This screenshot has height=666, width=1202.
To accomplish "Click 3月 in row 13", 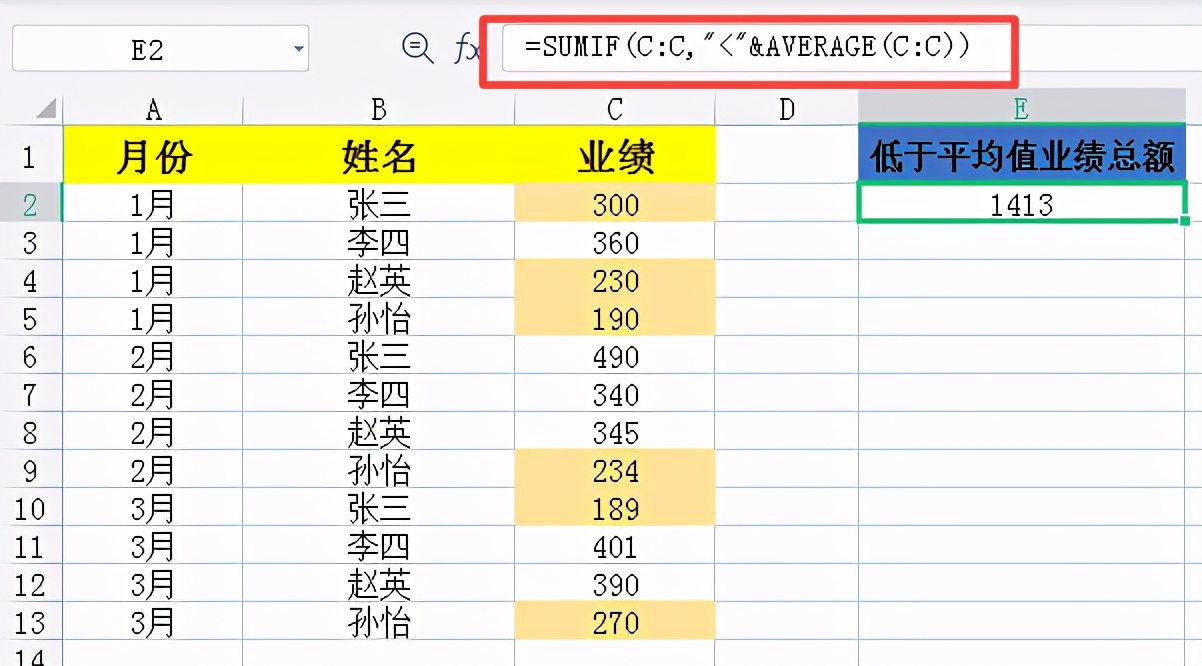I will [153, 622].
